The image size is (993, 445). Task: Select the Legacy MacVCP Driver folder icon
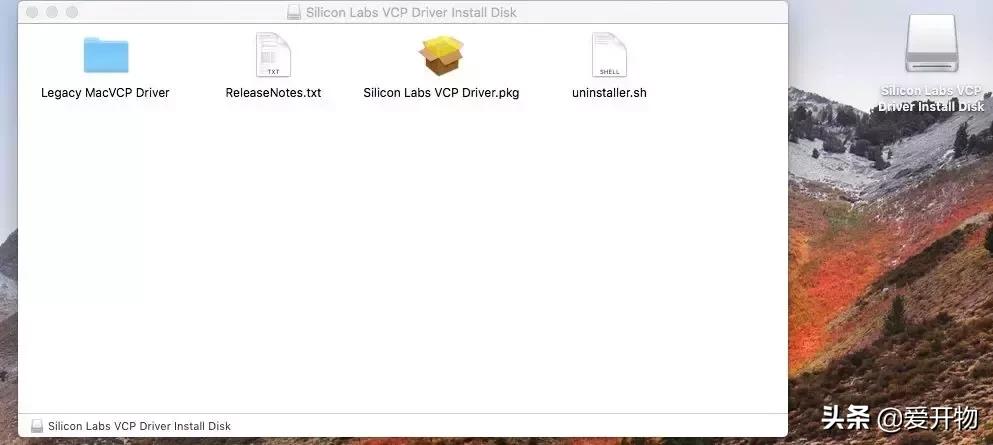click(x=106, y=55)
